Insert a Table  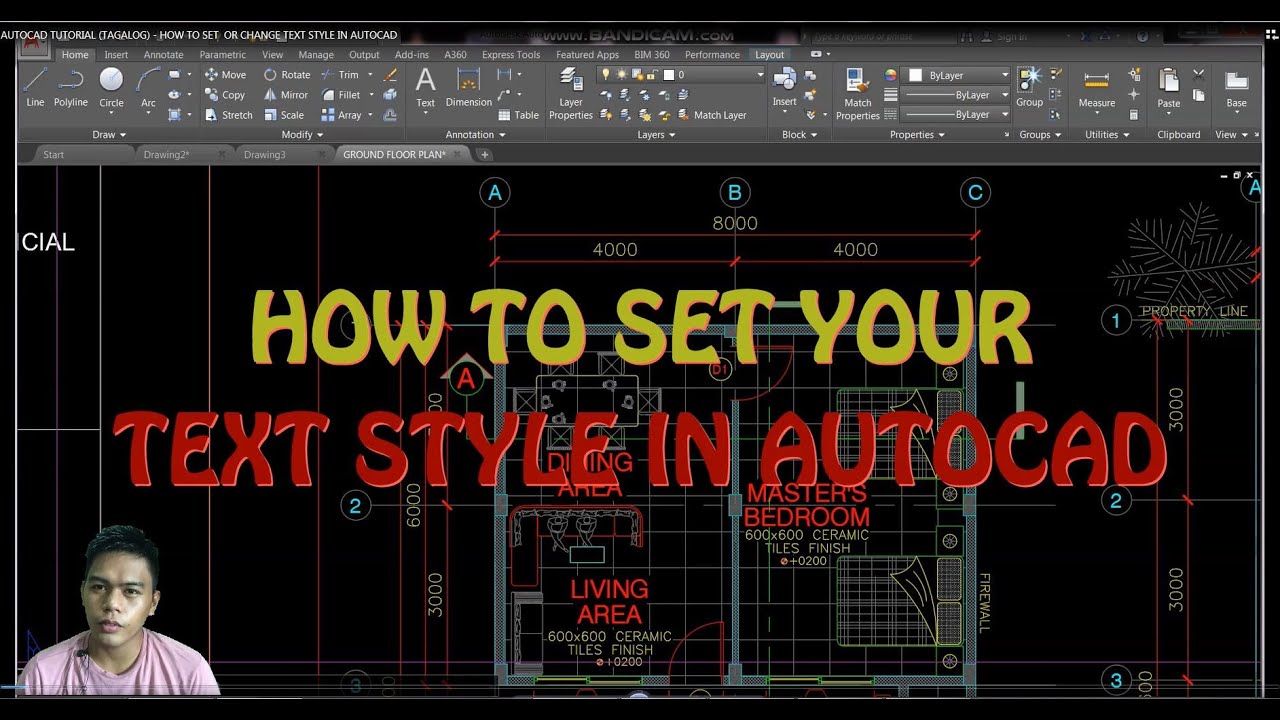click(x=518, y=115)
